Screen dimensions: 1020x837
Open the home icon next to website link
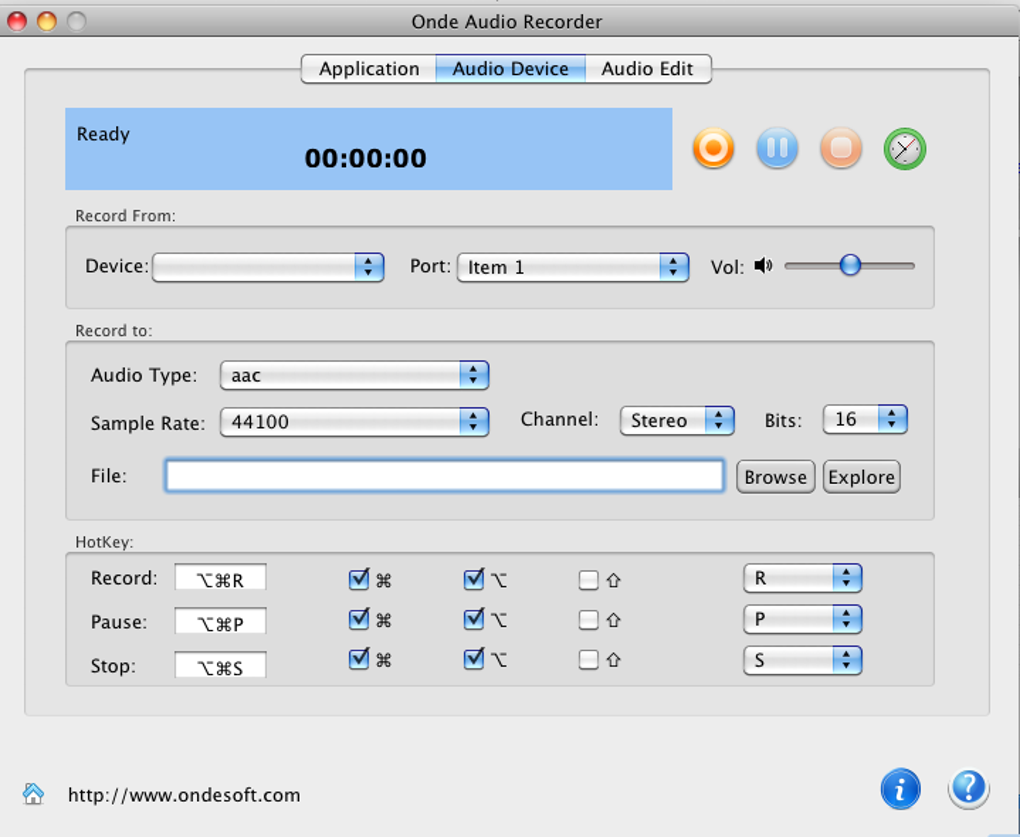pos(33,793)
